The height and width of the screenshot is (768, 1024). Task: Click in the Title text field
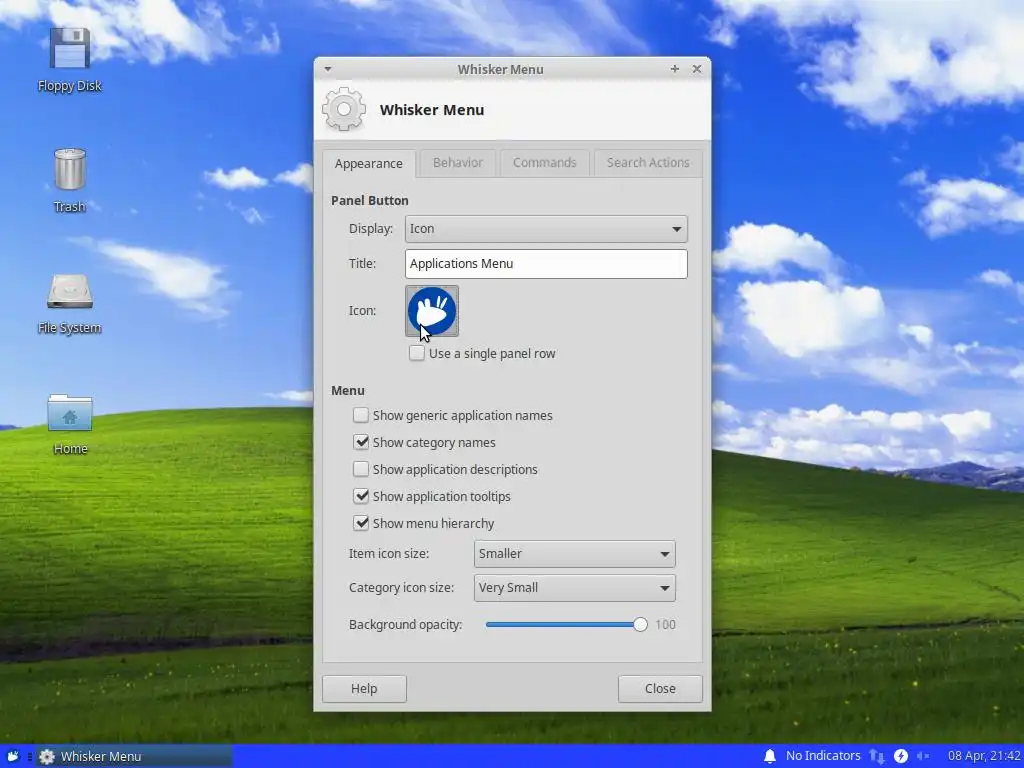(546, 264)
